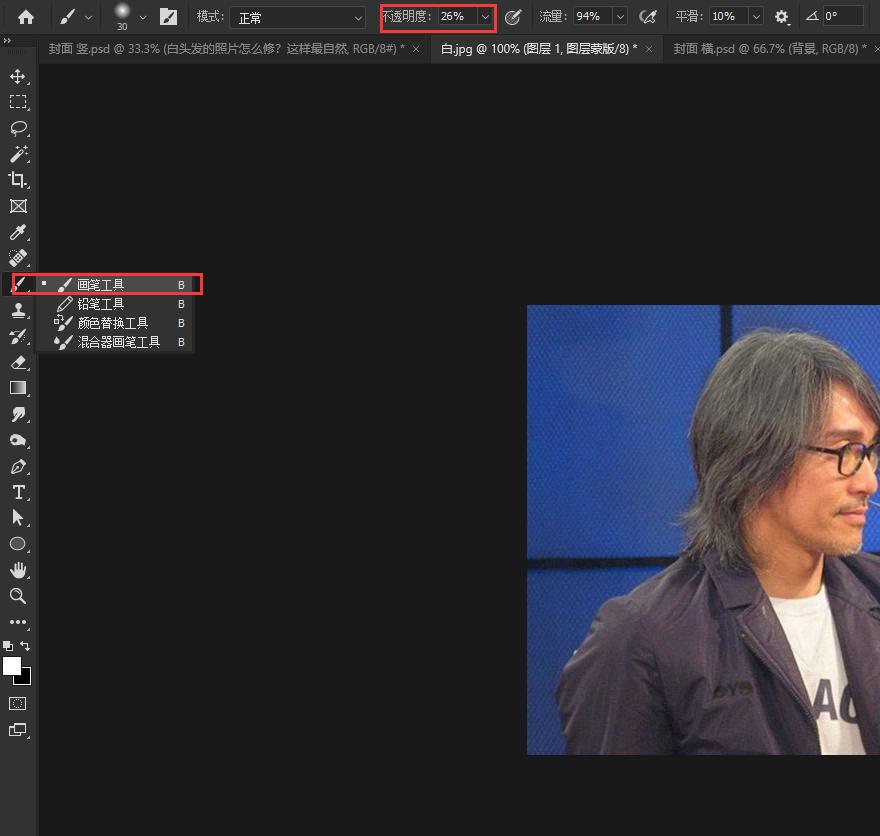Image resolution: width=880 pixels, height=836 pixels.
Task: Choose 铅笔工具 from the flyout menu
Action: pyautogui.click(x=101, y=304)
